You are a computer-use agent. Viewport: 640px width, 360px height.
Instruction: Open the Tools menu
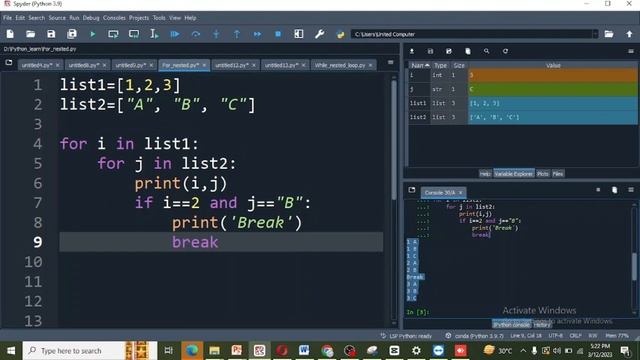[x=159, y=18]
